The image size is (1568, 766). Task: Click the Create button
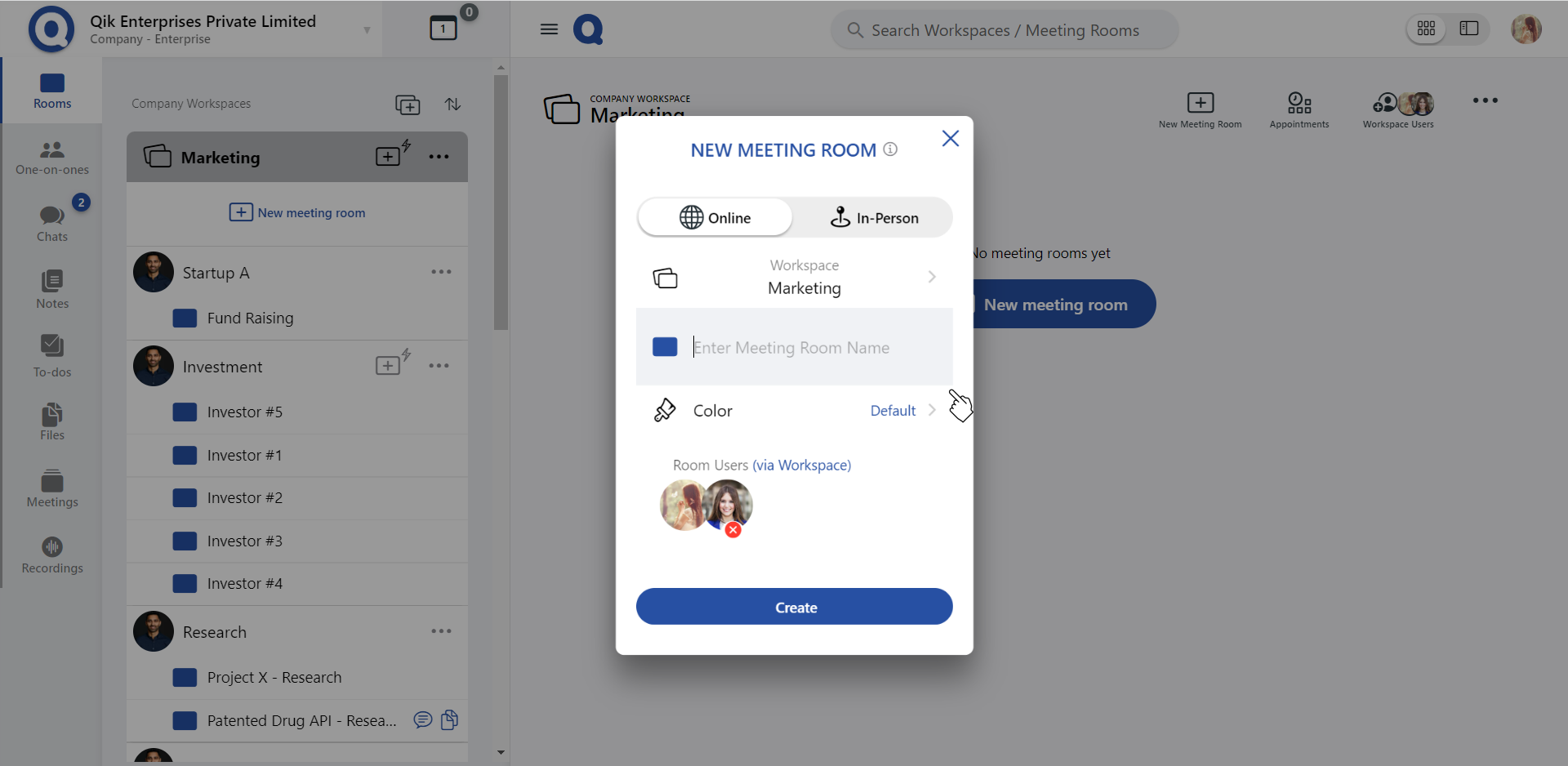click(794, 607)
